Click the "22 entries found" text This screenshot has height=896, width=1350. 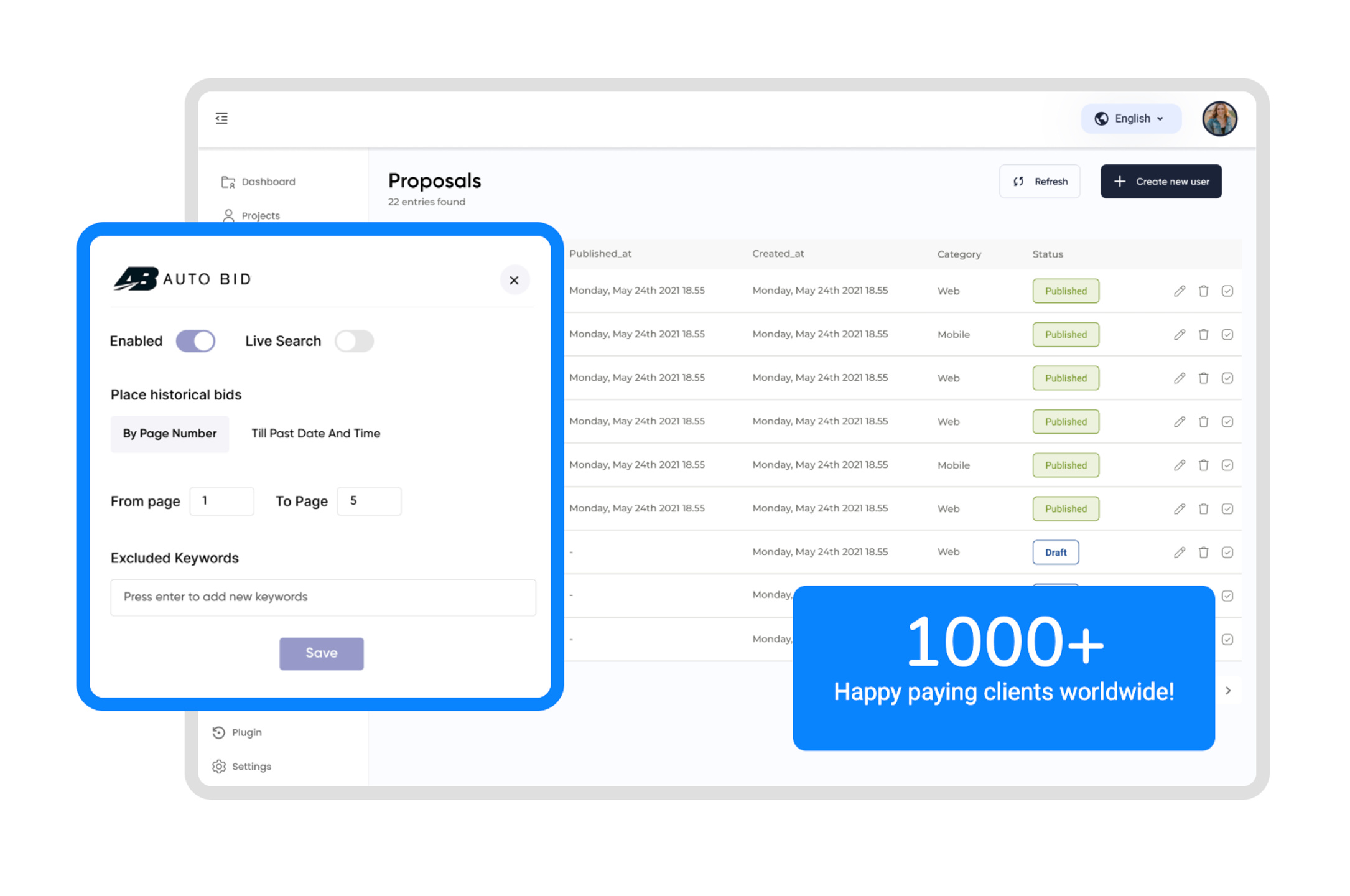pyautogui.click(x=427, y=202)
